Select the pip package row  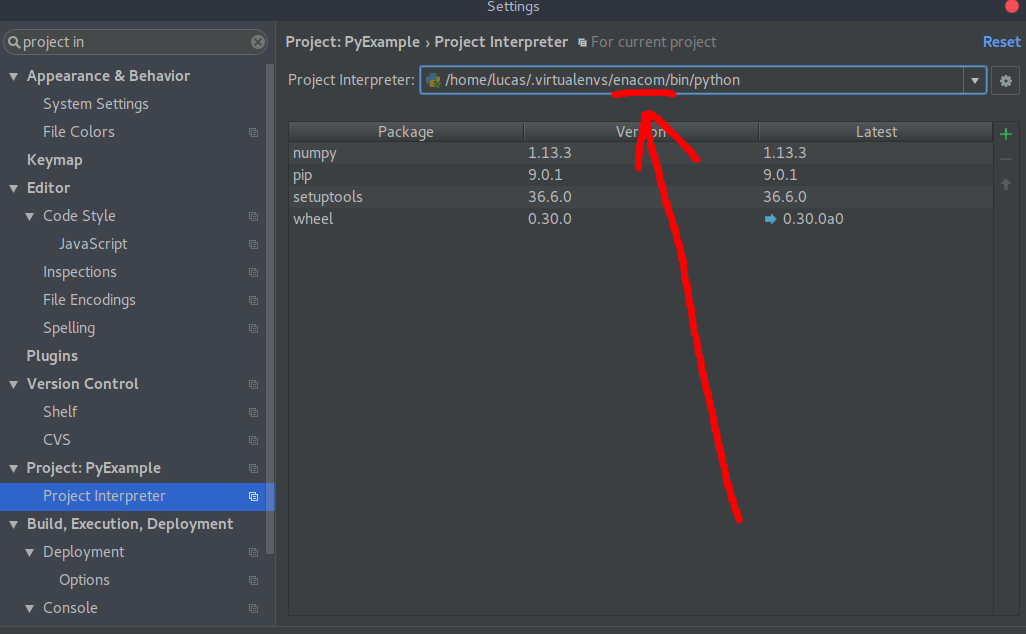coord(641,175)
